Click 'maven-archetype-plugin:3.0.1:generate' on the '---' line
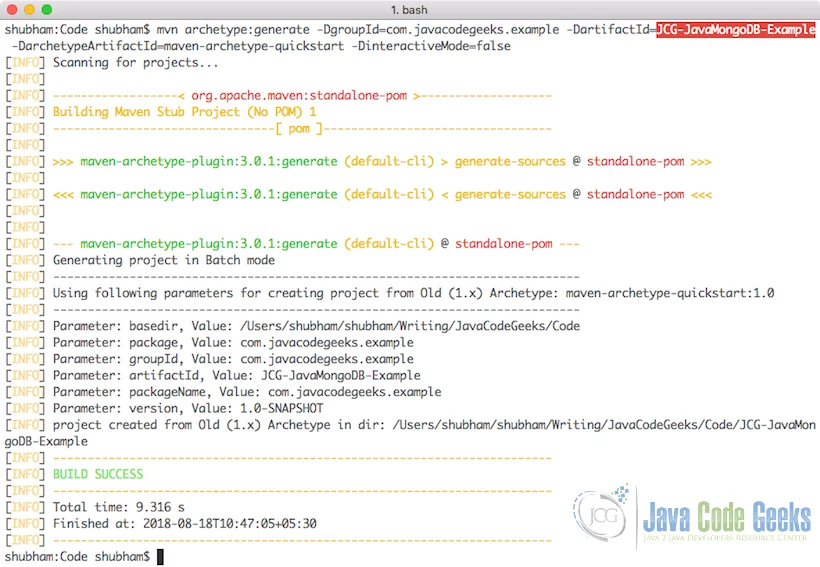 209,244
